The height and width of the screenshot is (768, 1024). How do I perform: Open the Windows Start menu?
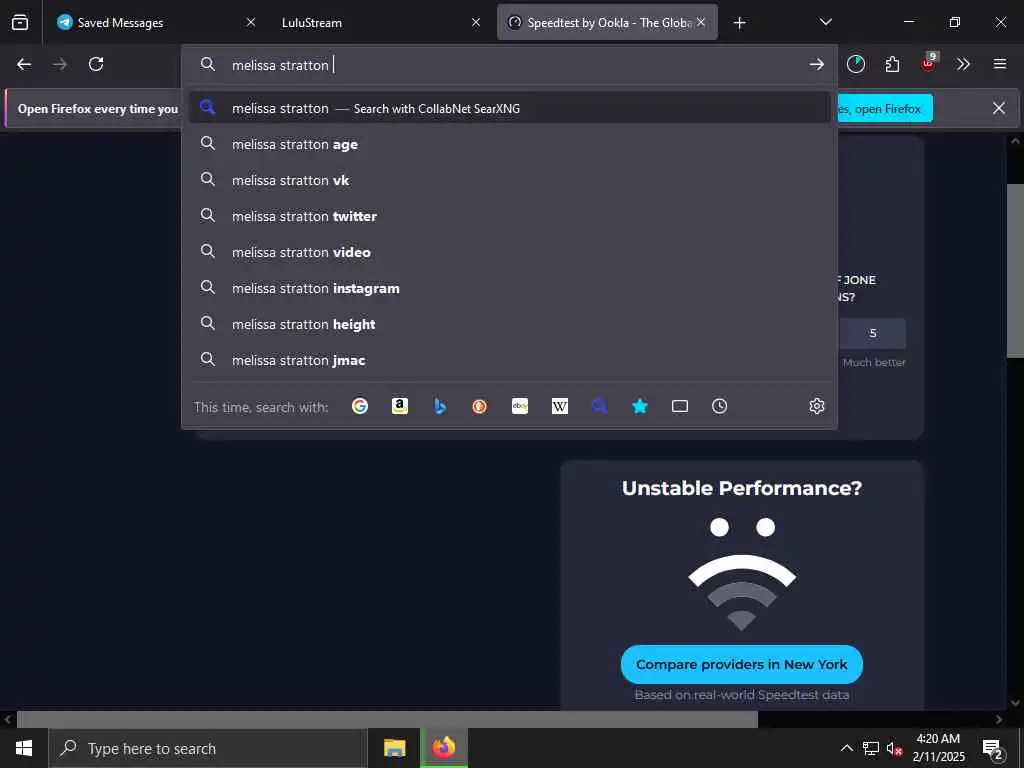(x=24, y=748)
